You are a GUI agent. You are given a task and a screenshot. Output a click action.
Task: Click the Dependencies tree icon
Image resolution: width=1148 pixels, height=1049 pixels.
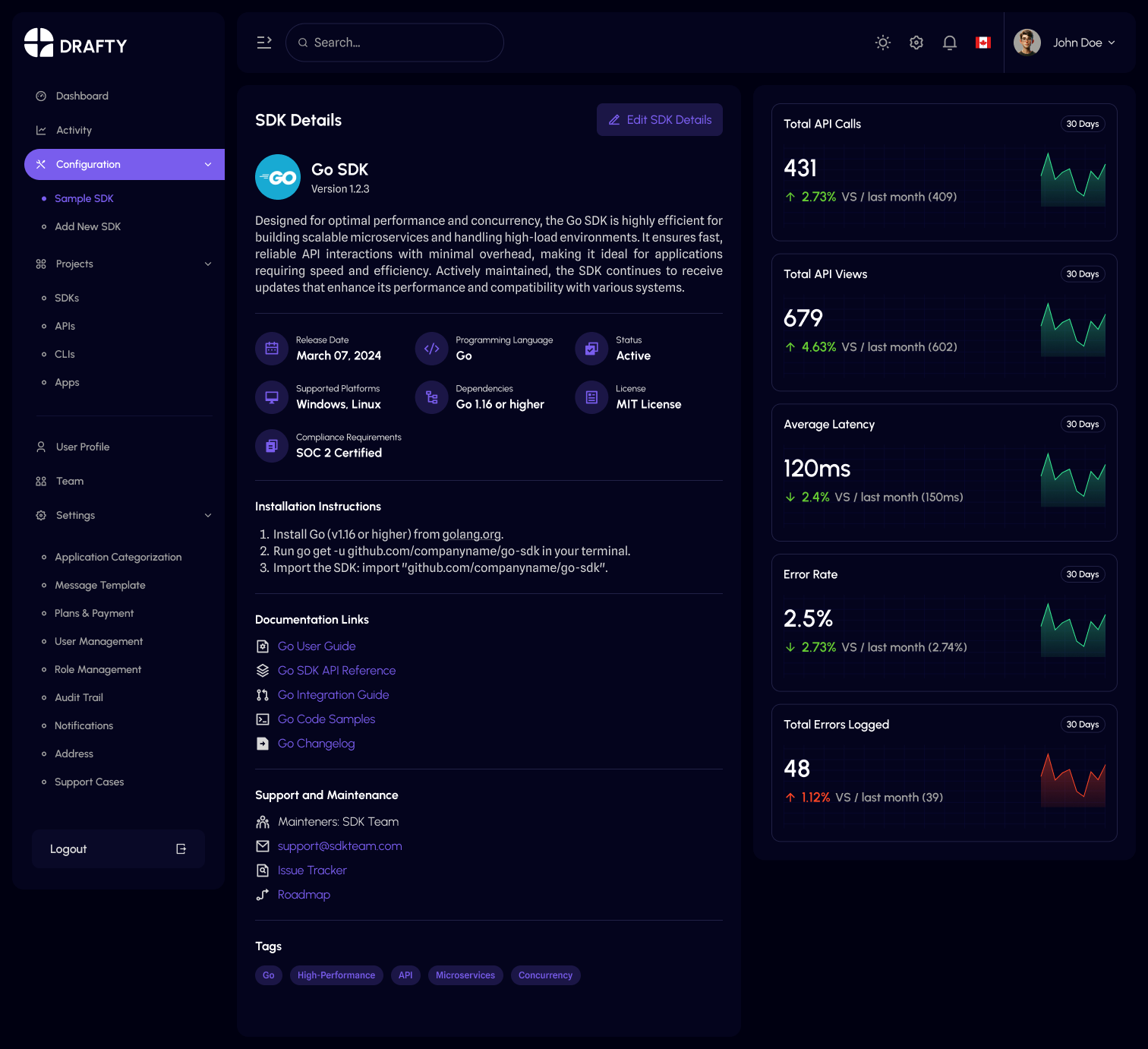(x=432, y=397)
